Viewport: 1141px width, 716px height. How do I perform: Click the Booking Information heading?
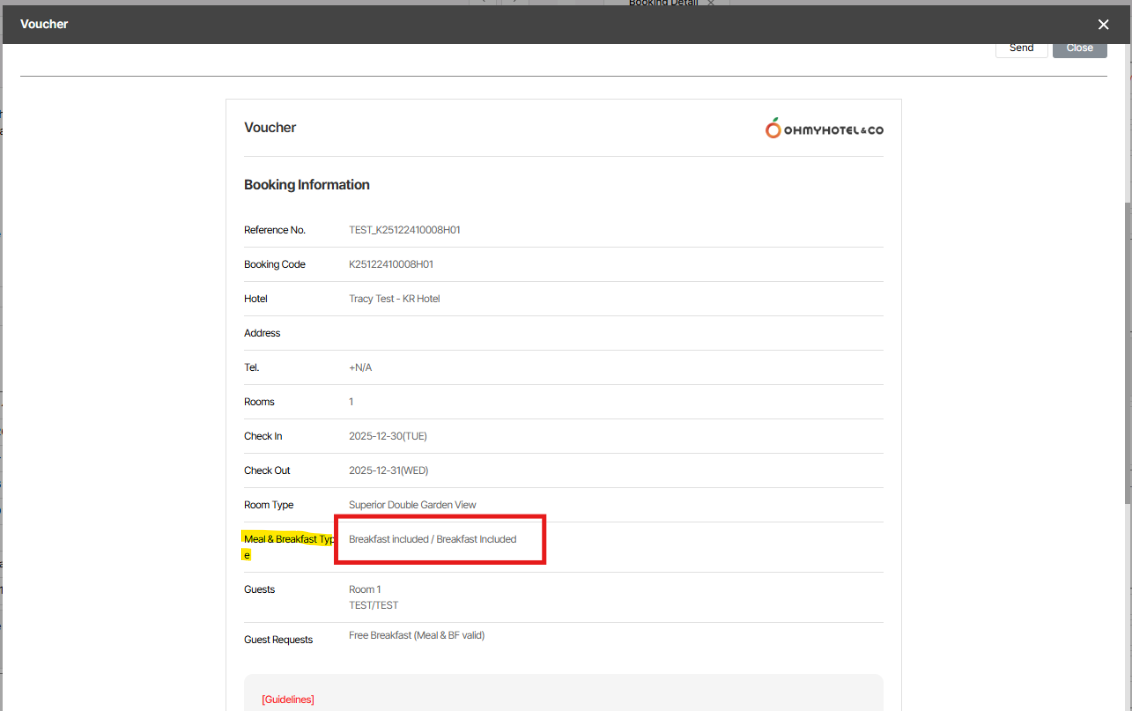click(306, 185)
